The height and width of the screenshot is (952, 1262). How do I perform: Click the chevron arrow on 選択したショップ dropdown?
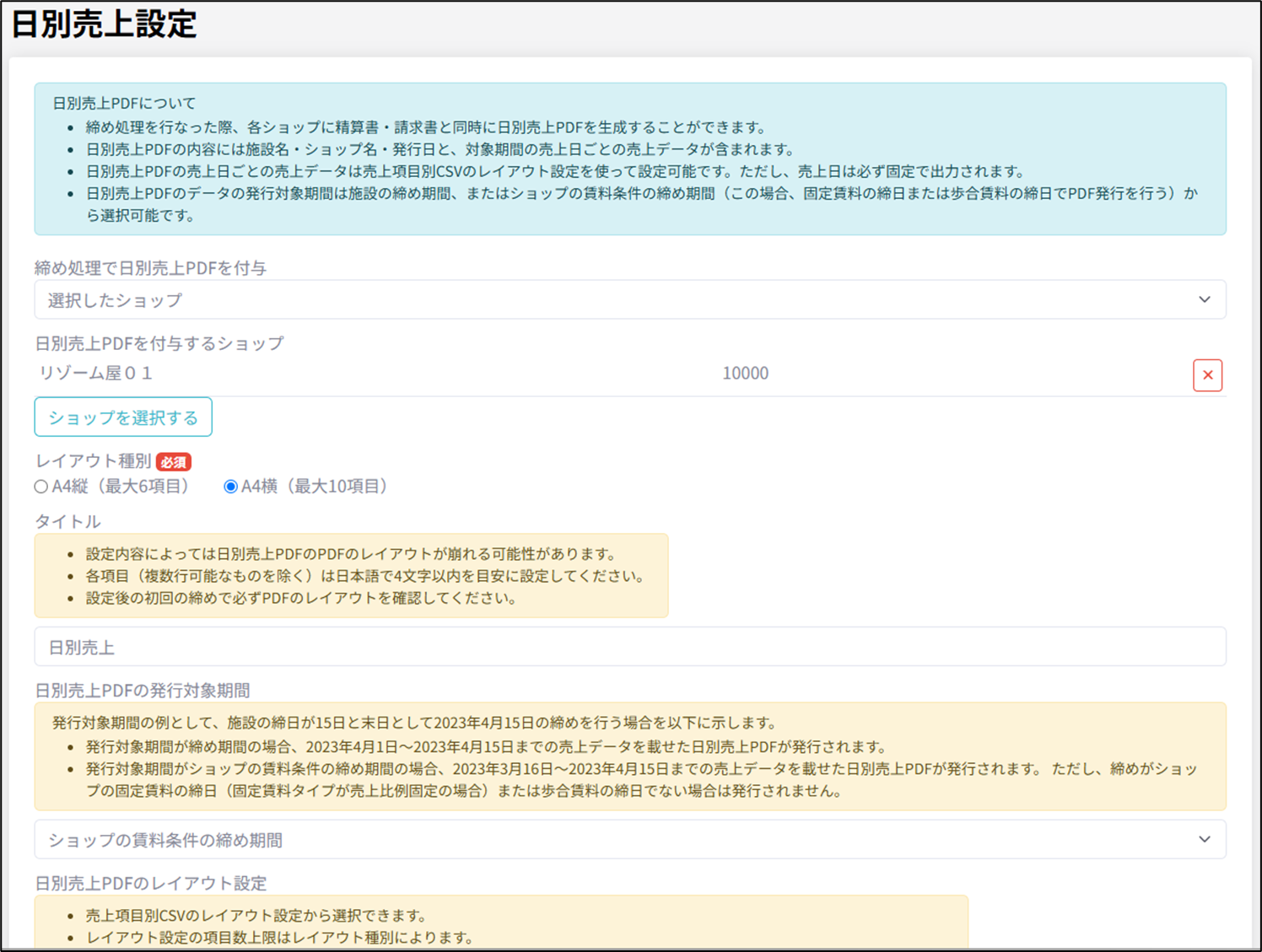(1204, 300)
